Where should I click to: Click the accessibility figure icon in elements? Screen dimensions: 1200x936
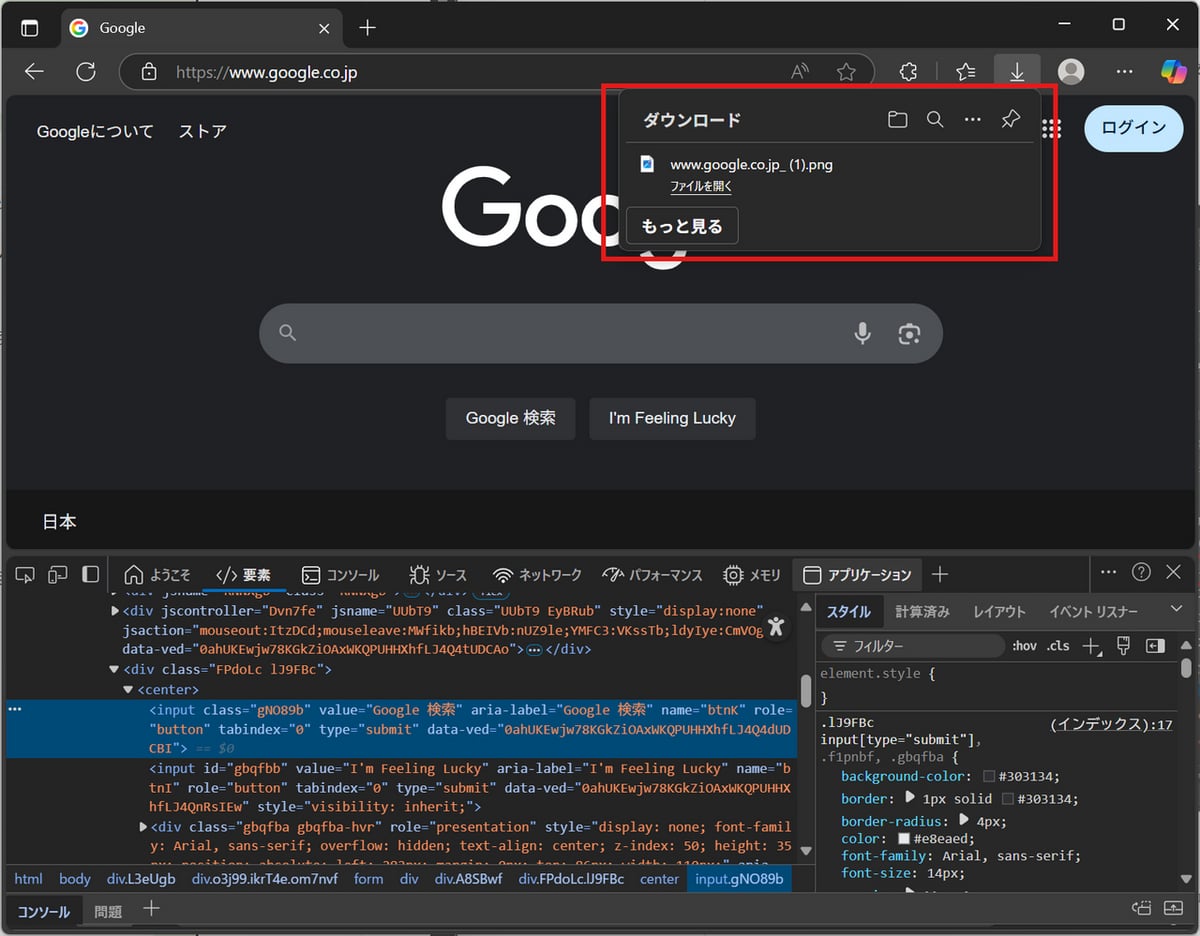[777, 627]
